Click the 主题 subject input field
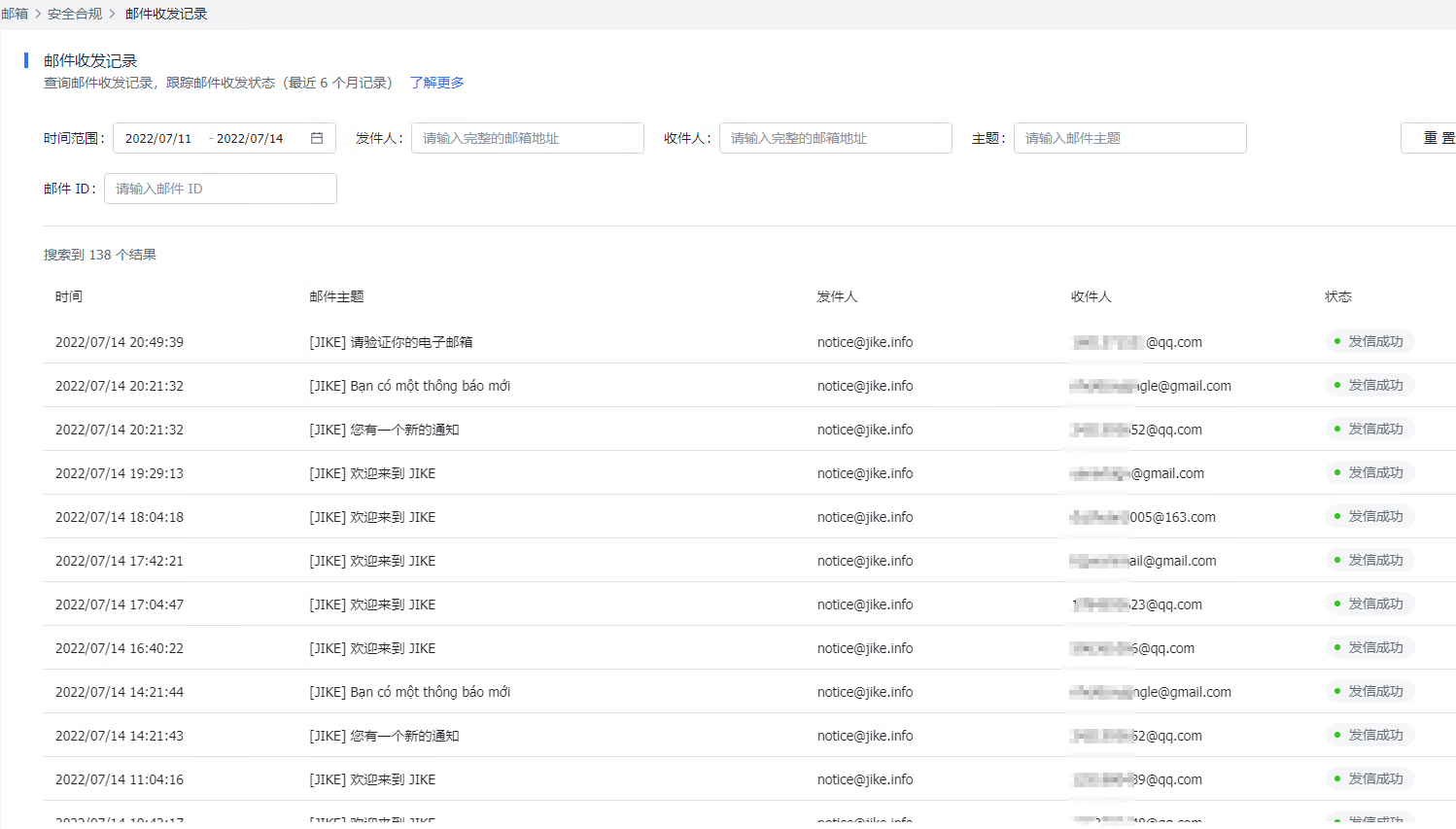This screenshot has height=829, width=1456. coord(1130,138)
